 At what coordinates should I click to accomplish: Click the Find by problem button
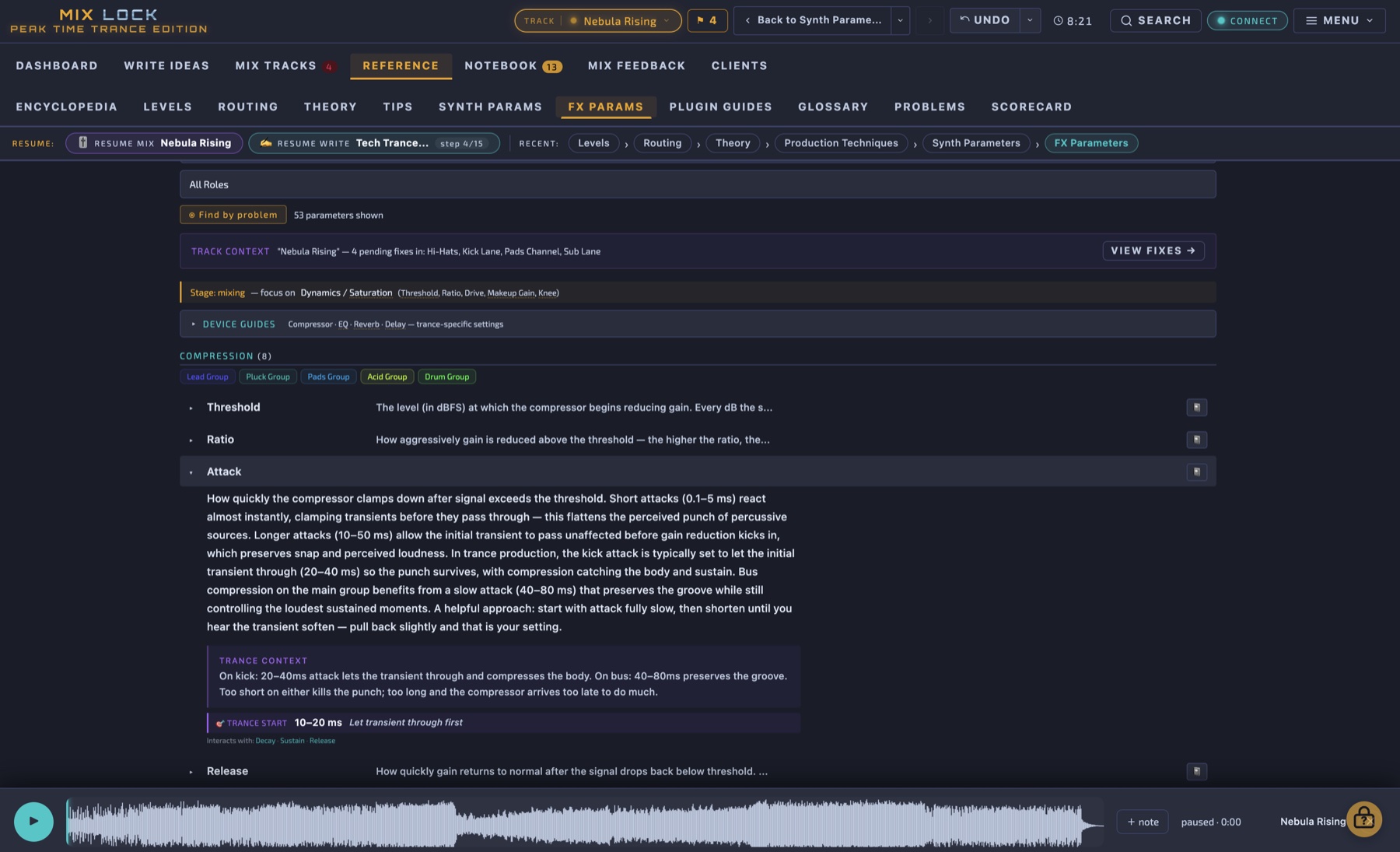233,215
